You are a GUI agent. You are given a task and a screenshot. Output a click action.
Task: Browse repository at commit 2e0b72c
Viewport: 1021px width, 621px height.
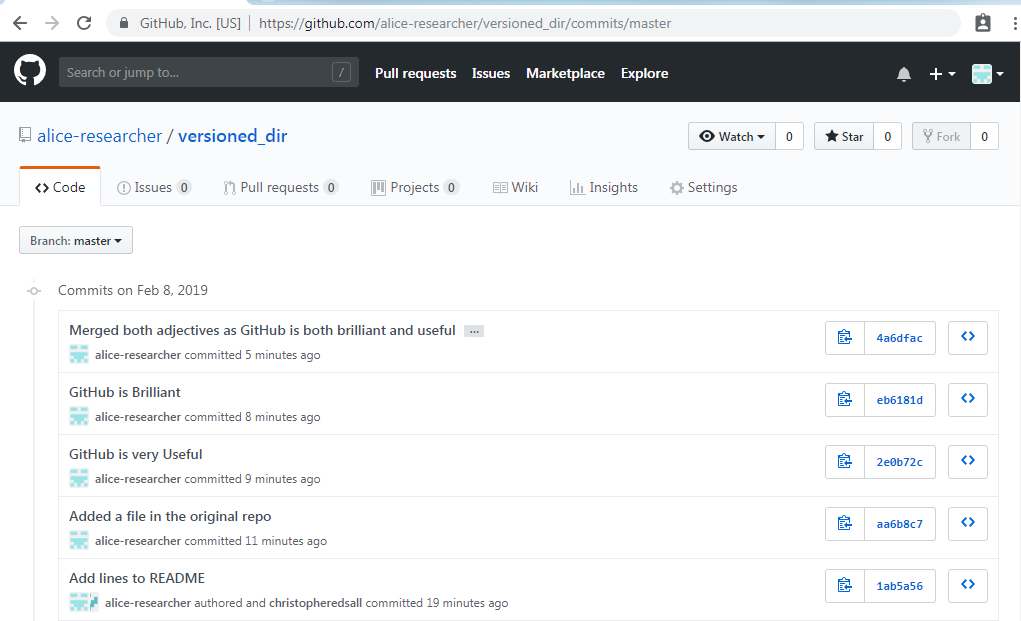968,462
